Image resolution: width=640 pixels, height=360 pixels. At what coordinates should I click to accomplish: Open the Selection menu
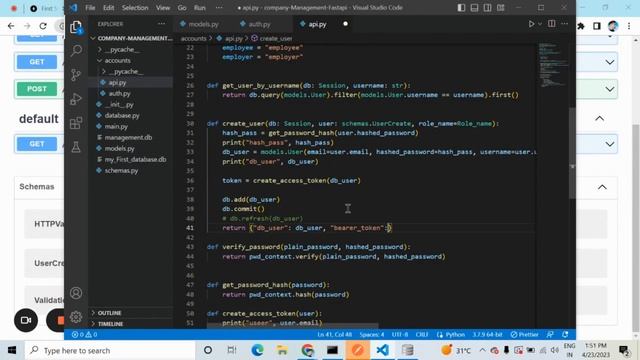tap(135, 8)
